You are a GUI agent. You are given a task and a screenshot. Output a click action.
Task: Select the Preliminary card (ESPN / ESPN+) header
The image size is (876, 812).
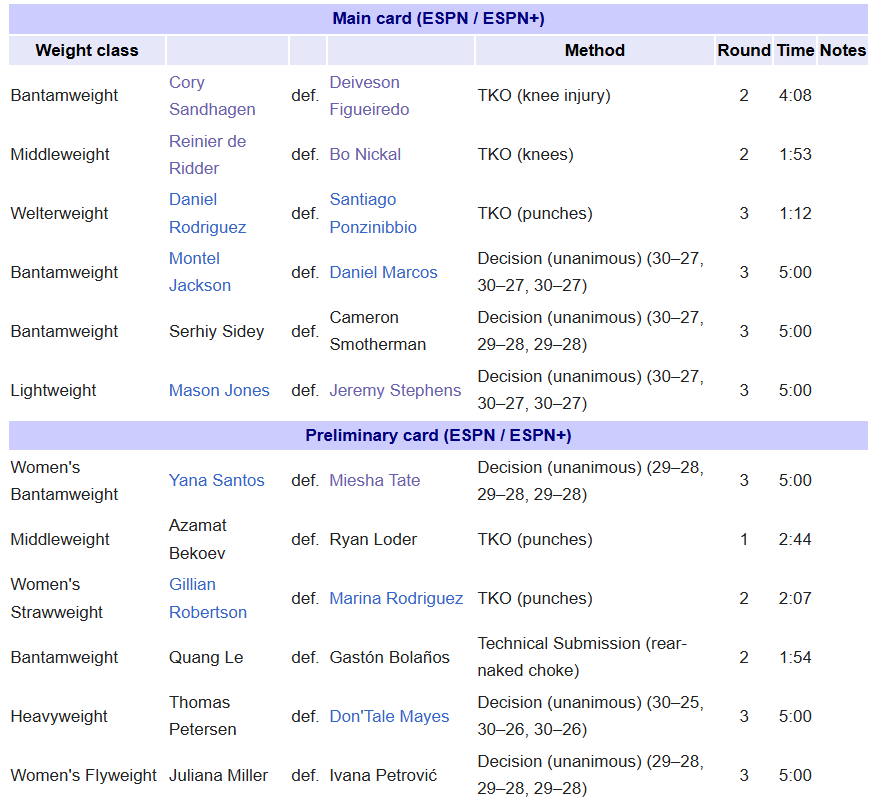click(x=438, y=436)
